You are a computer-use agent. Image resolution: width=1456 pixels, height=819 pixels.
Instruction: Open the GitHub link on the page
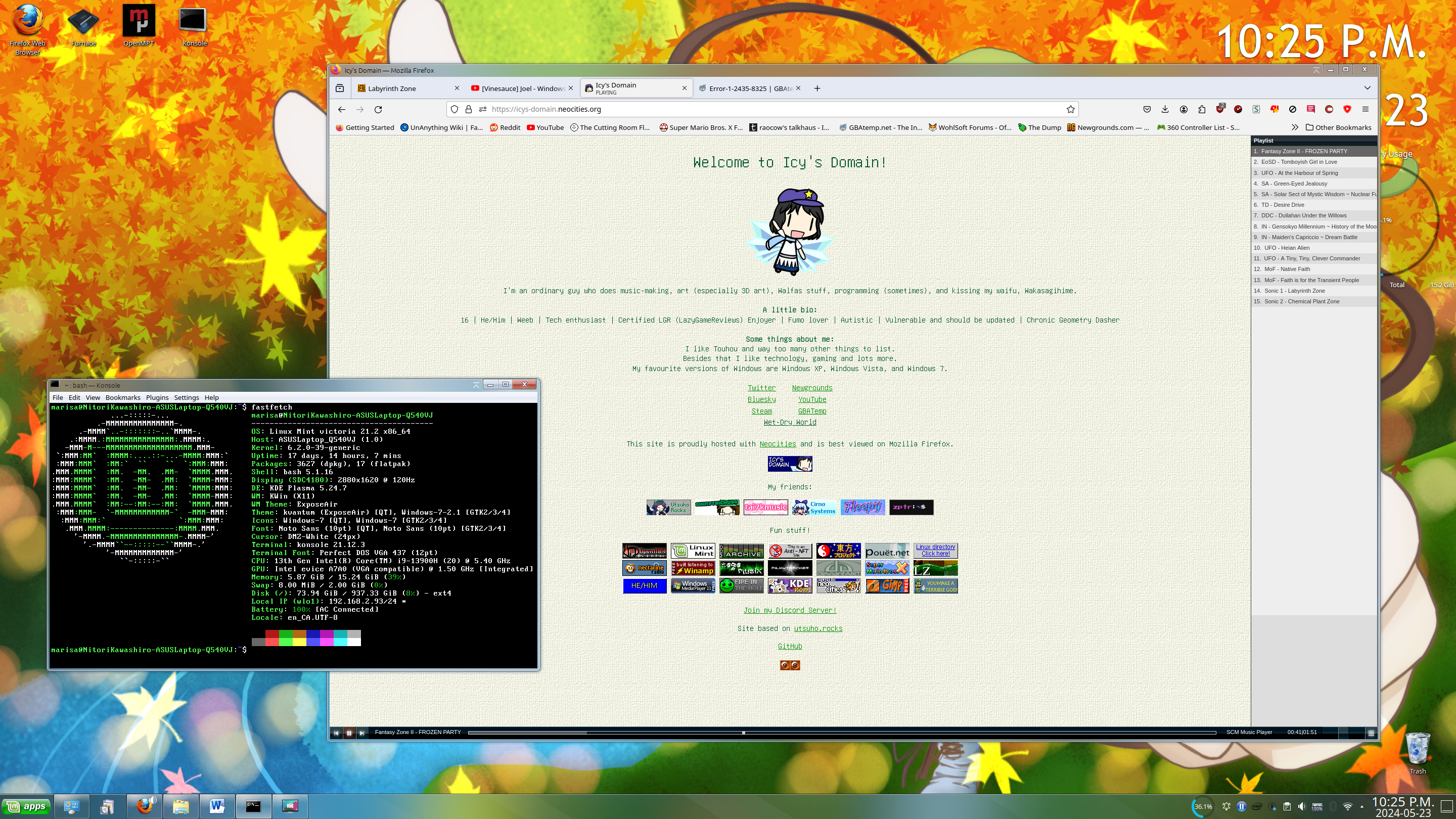point(790,646)
